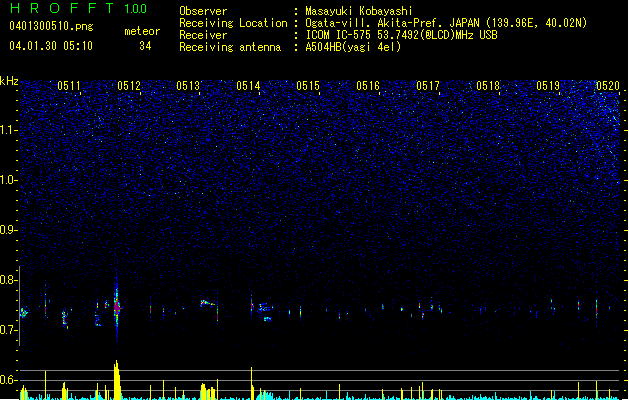Click the 1.1 kHz frequency axis label
Image resolution: width=629 pixels, height=400 pixels.
tap(9, 130)
